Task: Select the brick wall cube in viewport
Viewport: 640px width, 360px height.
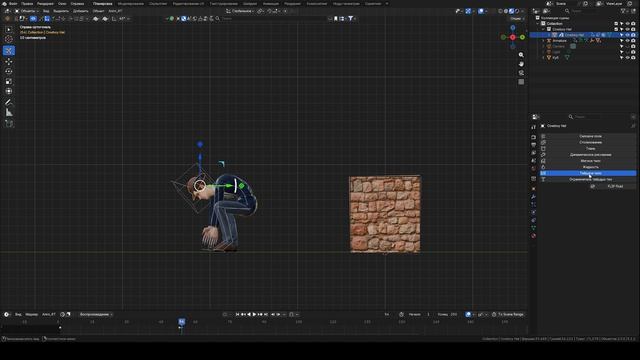Action: point(384,214)
